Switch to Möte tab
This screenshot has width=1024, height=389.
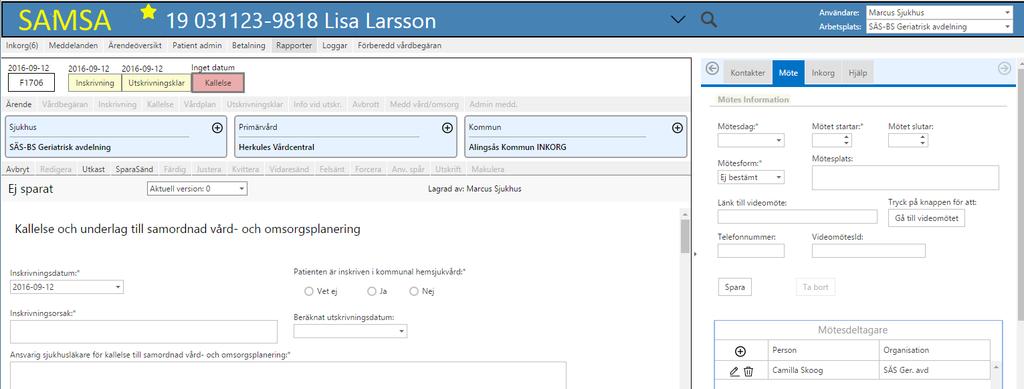pos(788,73)
